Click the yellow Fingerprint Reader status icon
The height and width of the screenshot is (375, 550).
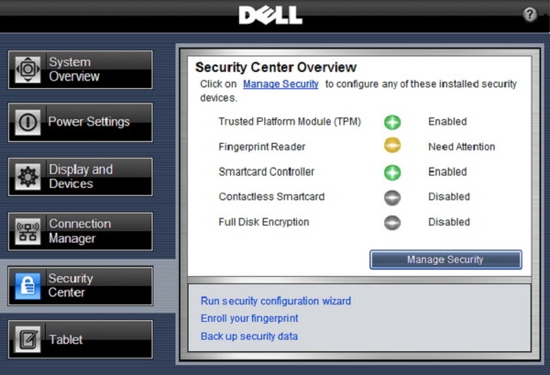(392, 145)
